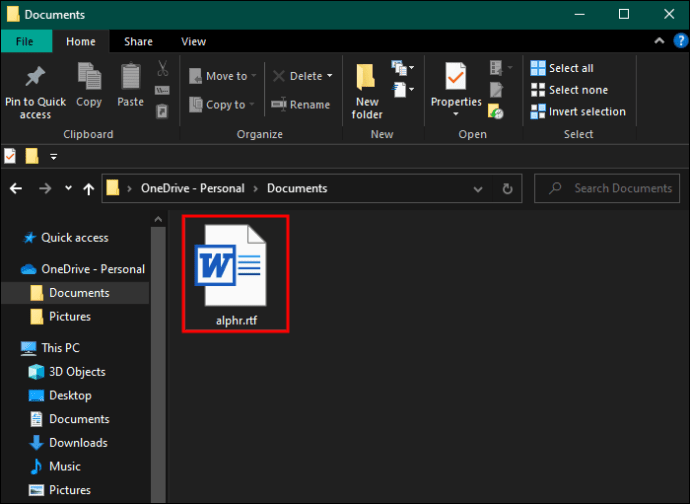
Task: Open 3D Objects in navigation pane
Action: (x=67, y=372)
